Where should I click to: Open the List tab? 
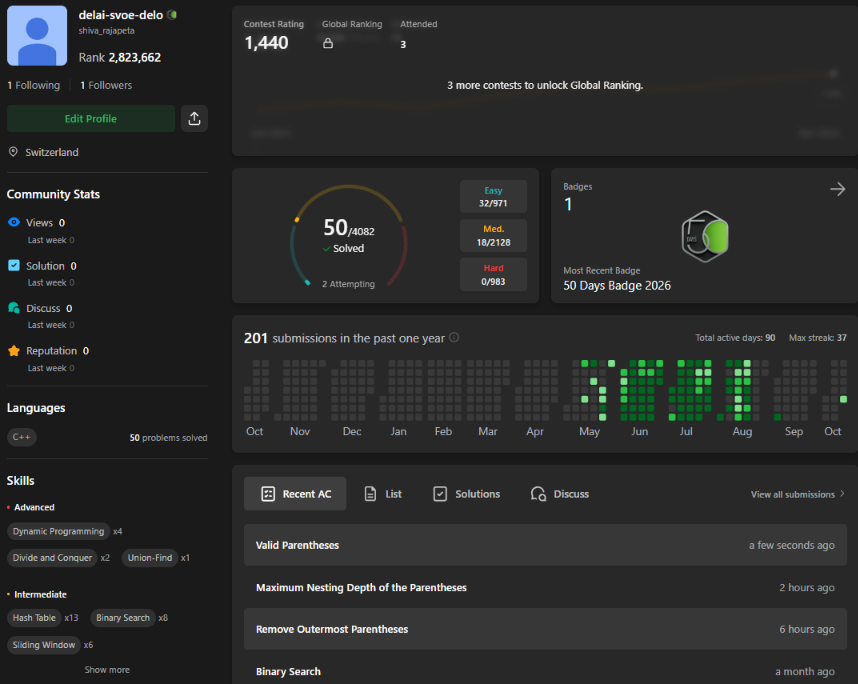pyautogui.click(x=383, y=494)
